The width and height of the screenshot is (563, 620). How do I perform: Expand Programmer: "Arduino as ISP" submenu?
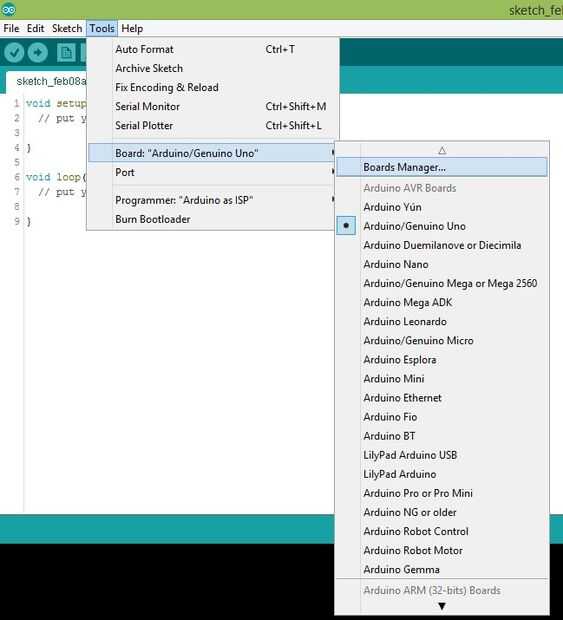click(212, 200)
